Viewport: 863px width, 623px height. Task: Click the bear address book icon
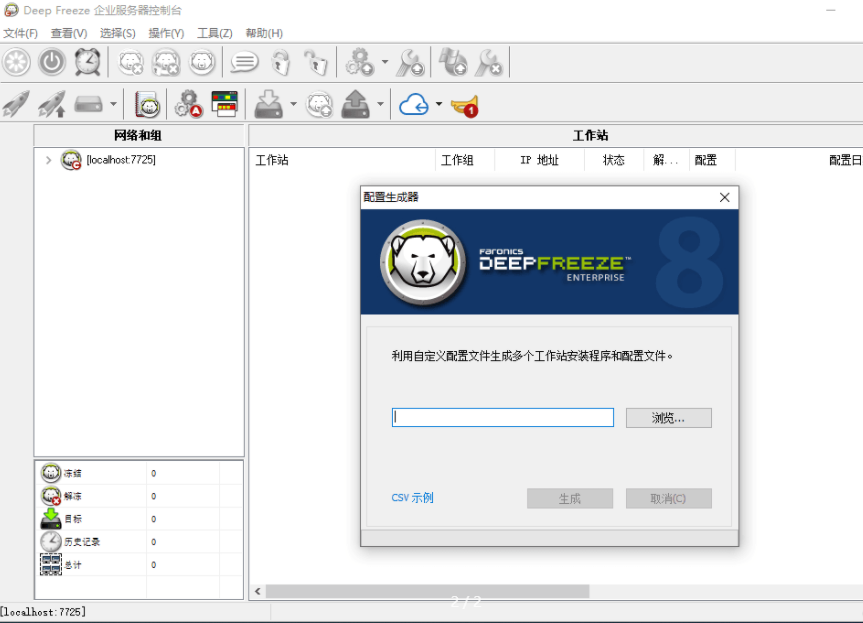(x=148, y=104)
